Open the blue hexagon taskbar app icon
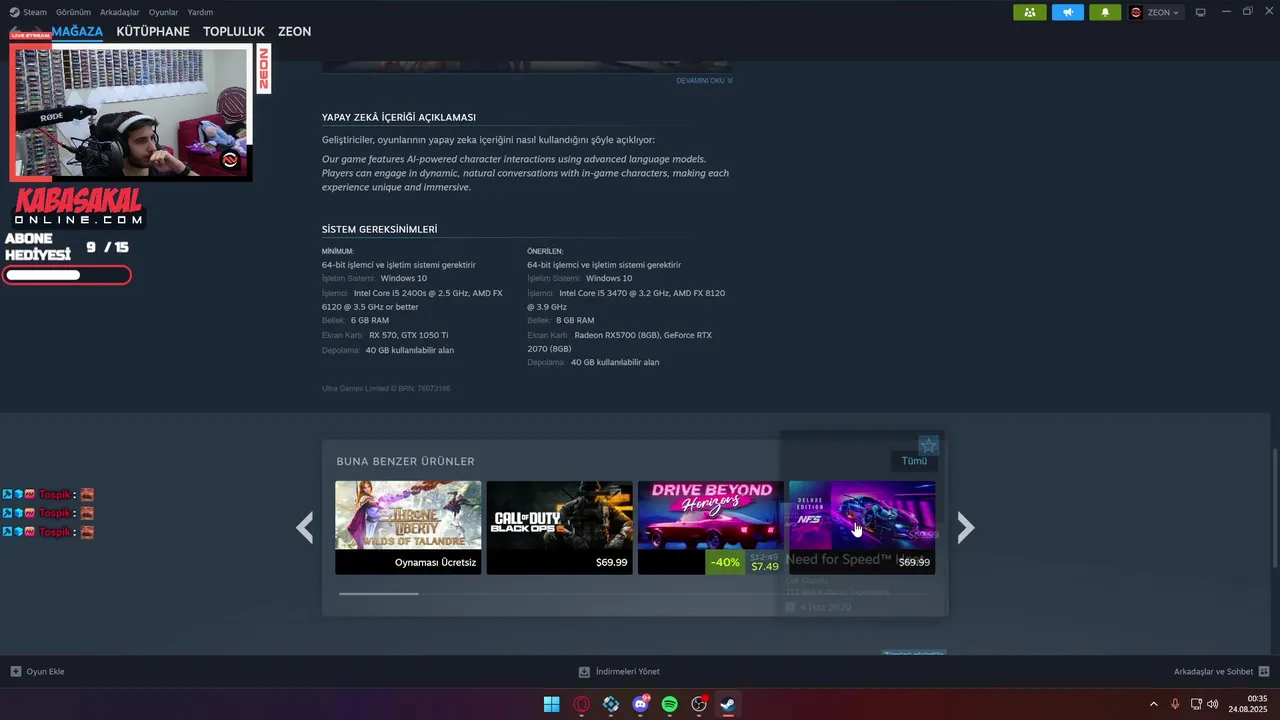The width and height of the screenshot is (1280, 720). 611,704
